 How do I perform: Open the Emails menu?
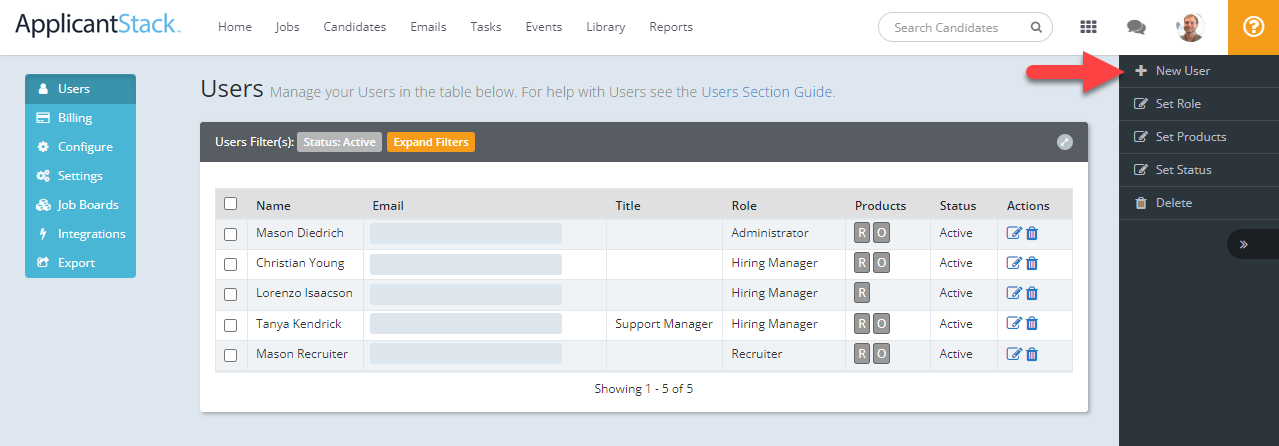point(428,27)
